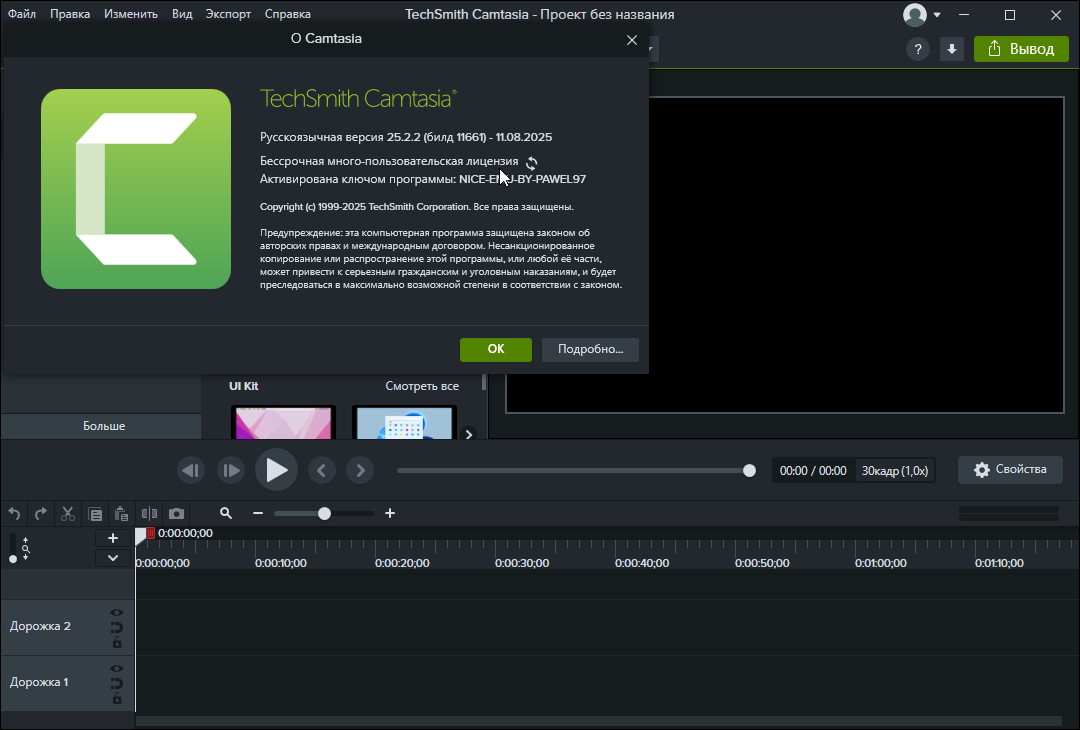The width and height of the screenshot is (1080, 730).
Task: Click the timeline zoom out minus
Action: click(x=258, y=513)
